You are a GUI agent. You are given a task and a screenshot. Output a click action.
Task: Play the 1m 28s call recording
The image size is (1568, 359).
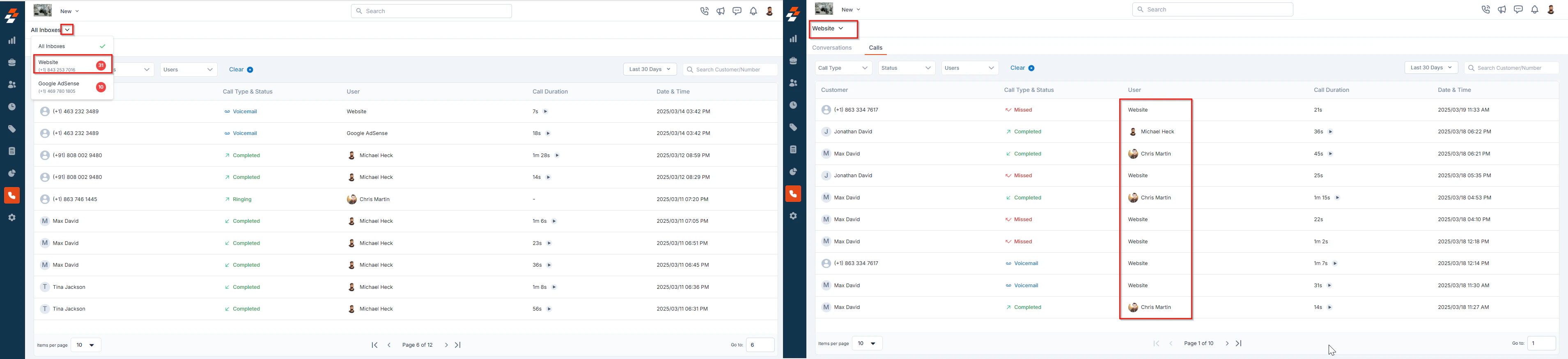click(557, 155)
